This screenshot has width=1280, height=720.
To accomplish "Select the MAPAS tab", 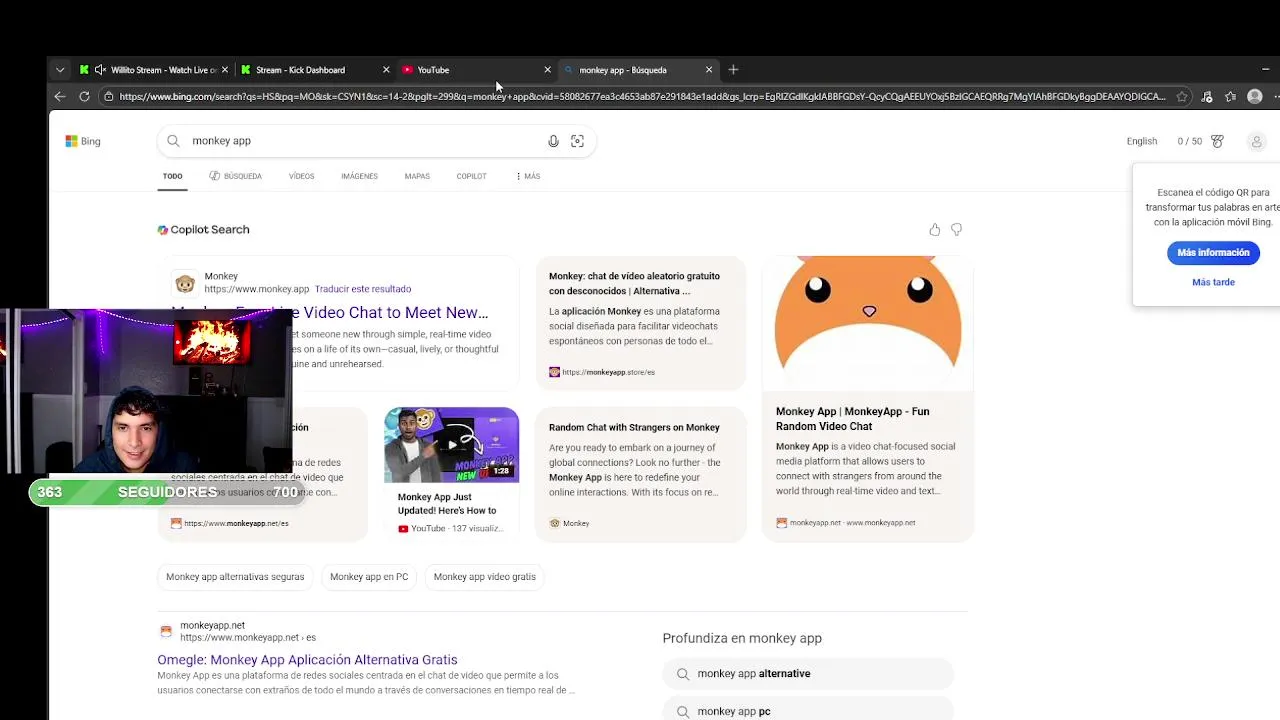I will point(417,176).
